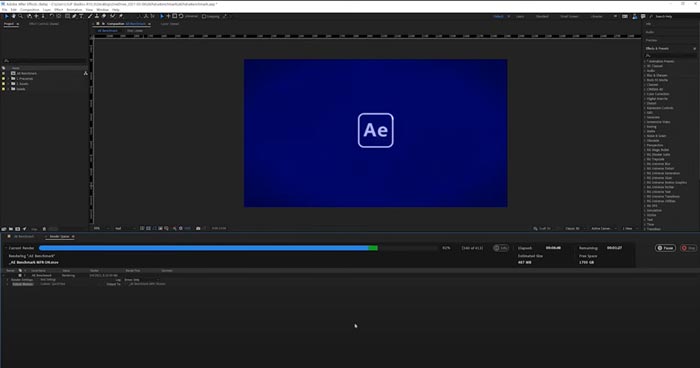Click the Info button in Current Render
Image resolution: width=700 pixels, height=368 pixels.
point(501,248)
